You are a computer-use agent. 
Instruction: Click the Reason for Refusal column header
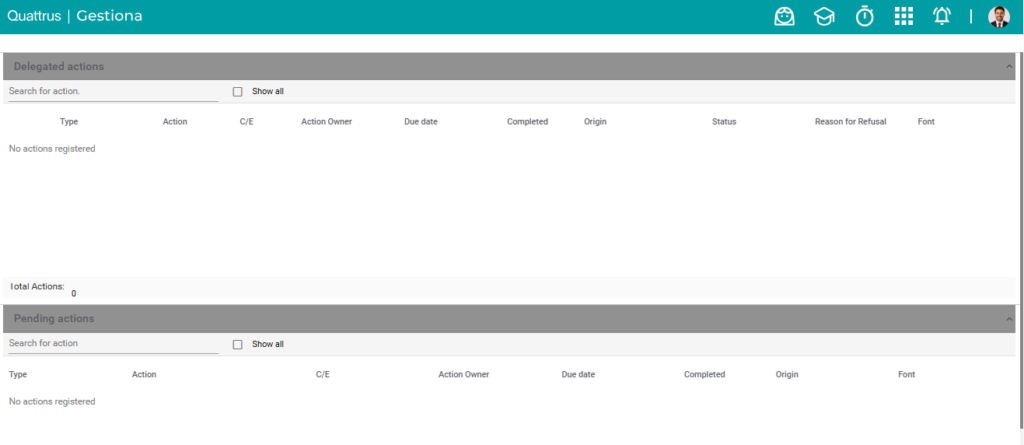pyautogui.click(x=850, y=122)
